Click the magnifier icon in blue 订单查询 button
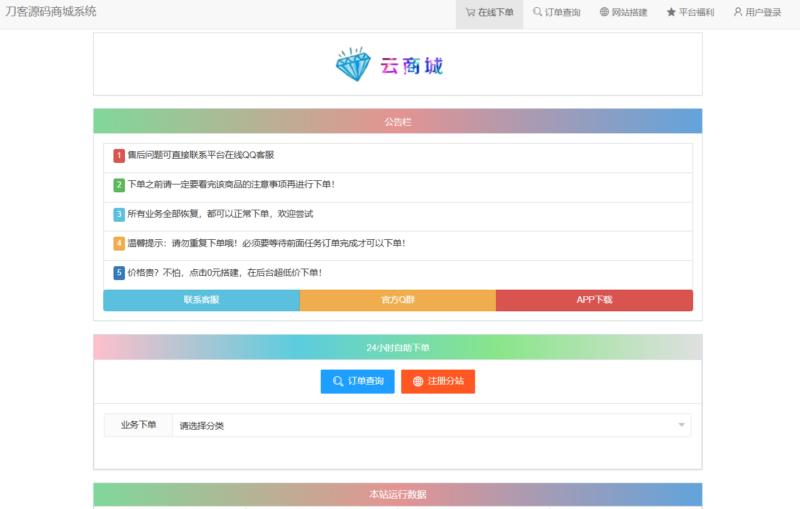The width and height of the screenshot is (800, 509). click(338, 381)
